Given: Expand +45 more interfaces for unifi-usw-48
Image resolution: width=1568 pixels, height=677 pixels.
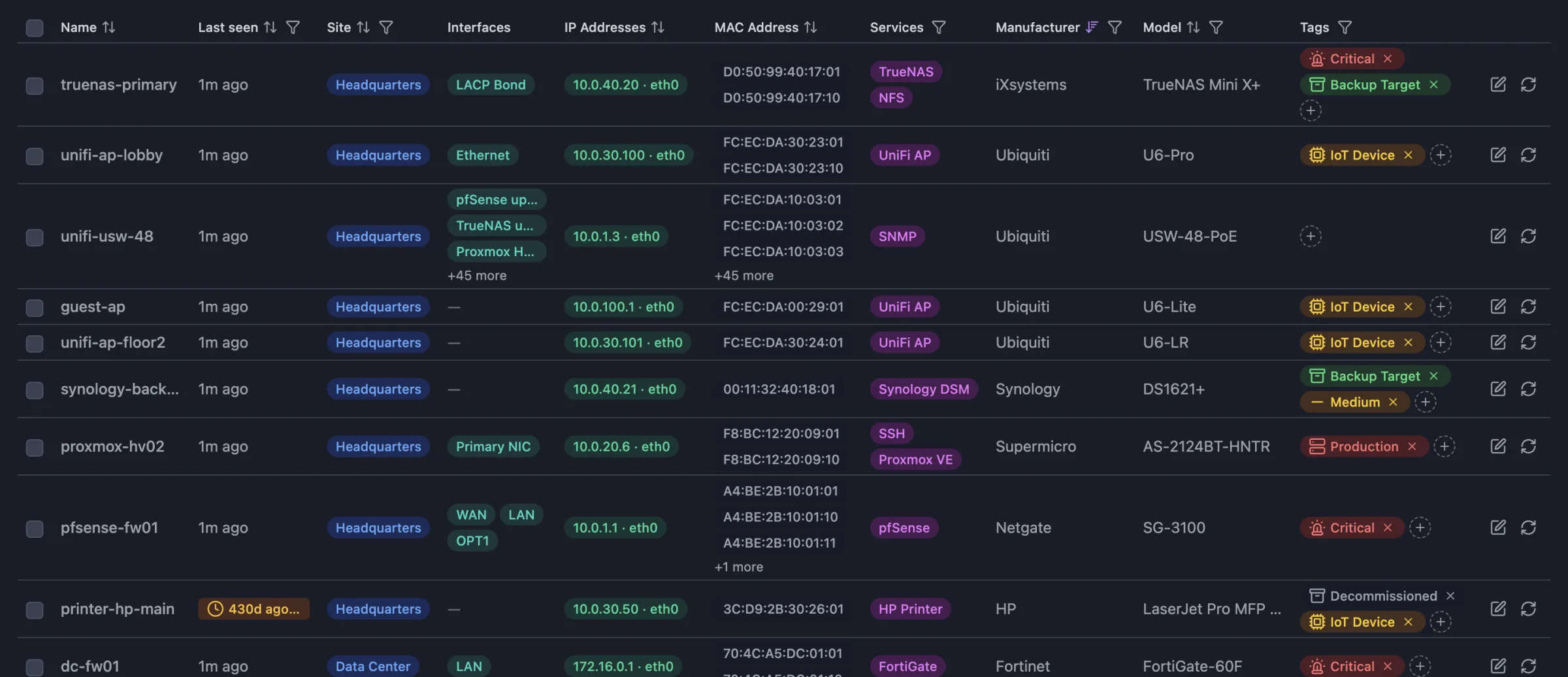Looking at the screenshot, I should [x=477, y=276].
